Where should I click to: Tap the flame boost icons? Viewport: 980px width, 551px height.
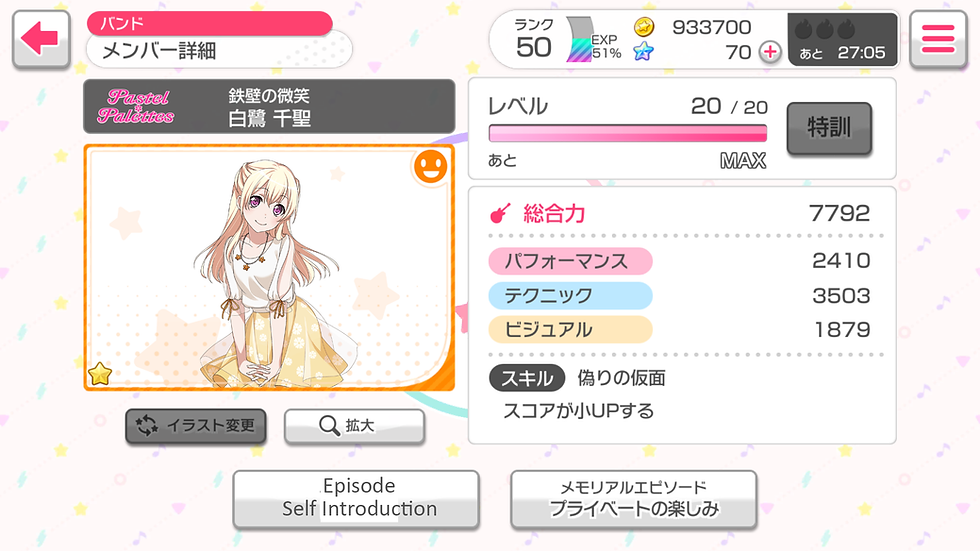pyautogui.click(x=824, y=29)
